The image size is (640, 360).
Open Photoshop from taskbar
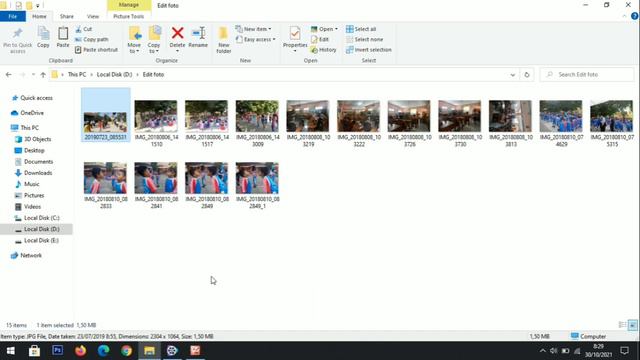click(x=58, y=351)
